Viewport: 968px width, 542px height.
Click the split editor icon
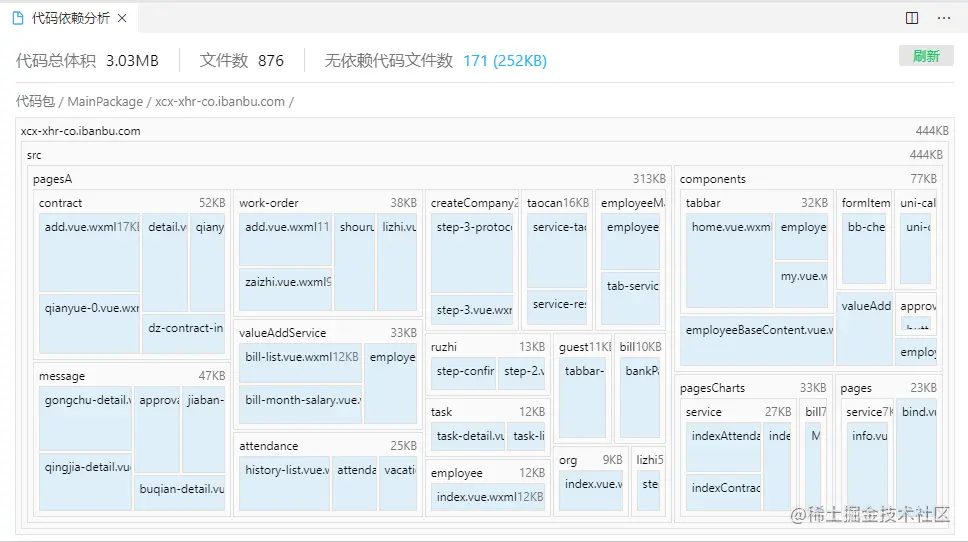[x=912, y=18]
